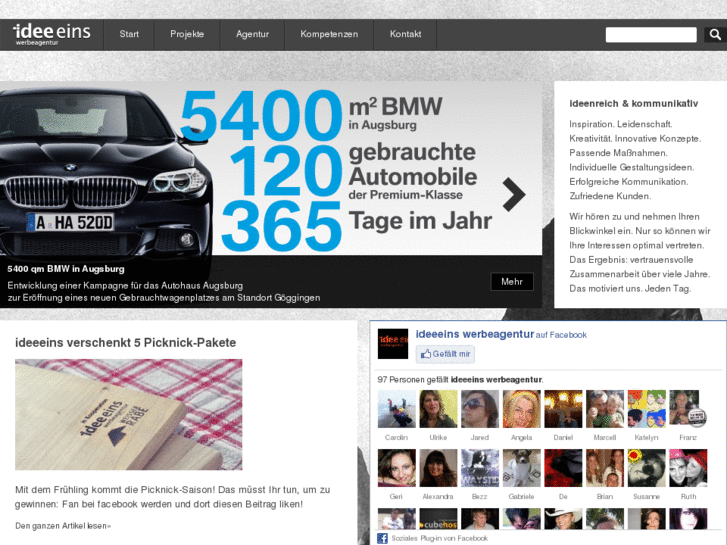This screenshot has height=545, width=727.
Task: Open Brian's profile picture
Action: click(x=605, y=468)
